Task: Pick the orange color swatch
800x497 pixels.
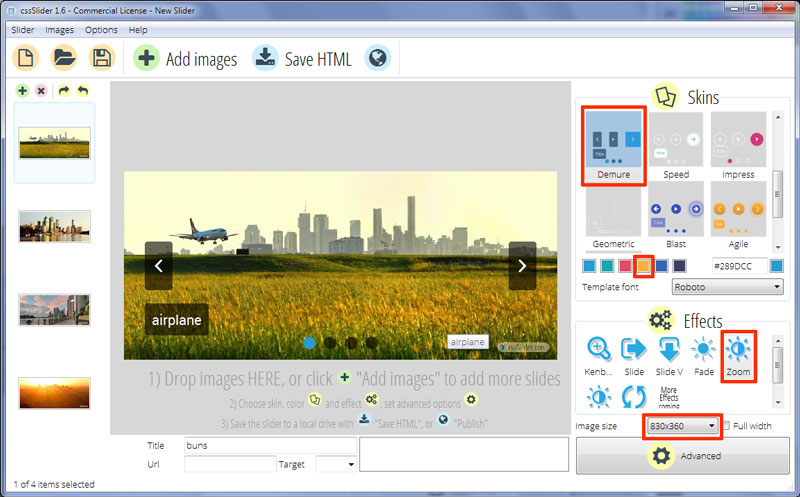Action: [x=645, y=265]
